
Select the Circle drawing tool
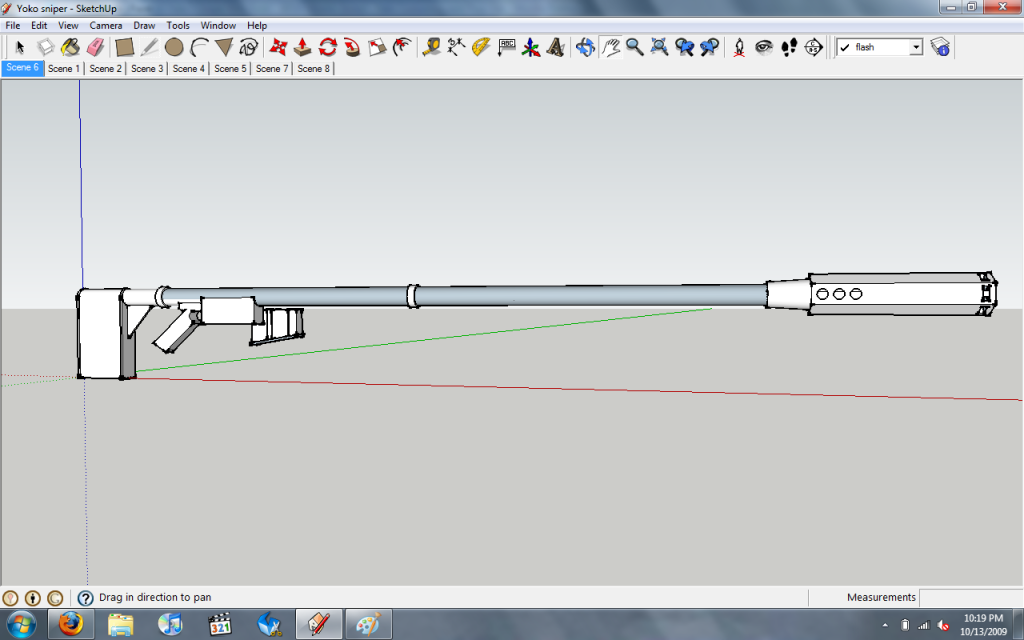coord(174,47)
